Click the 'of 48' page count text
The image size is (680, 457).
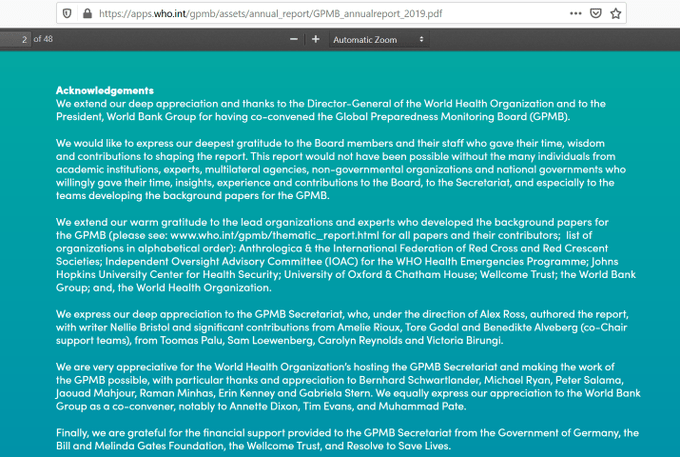pos(43,39)
